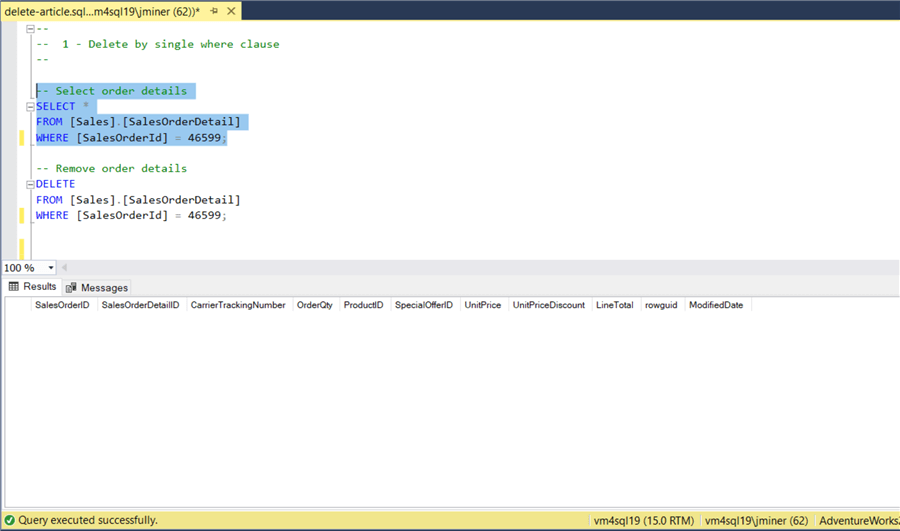Image resolution: width=900 pixels, height=531 pixels.
Task: Pin the delete-article.sql tab
Action: point(215,11)
